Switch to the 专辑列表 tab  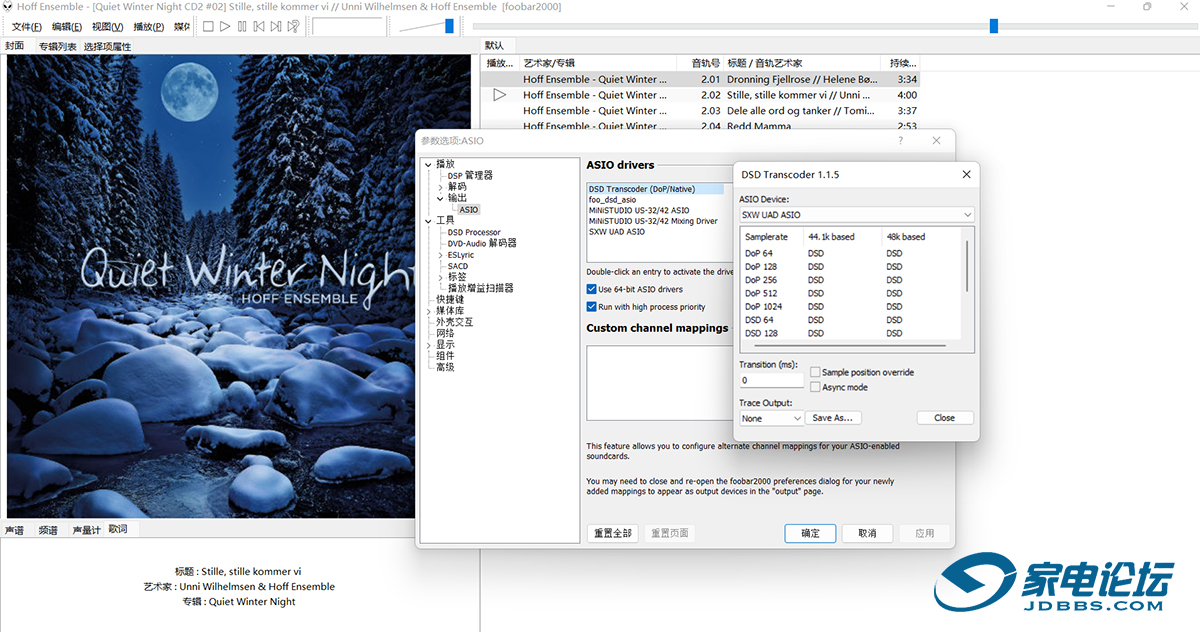(58, 46)
